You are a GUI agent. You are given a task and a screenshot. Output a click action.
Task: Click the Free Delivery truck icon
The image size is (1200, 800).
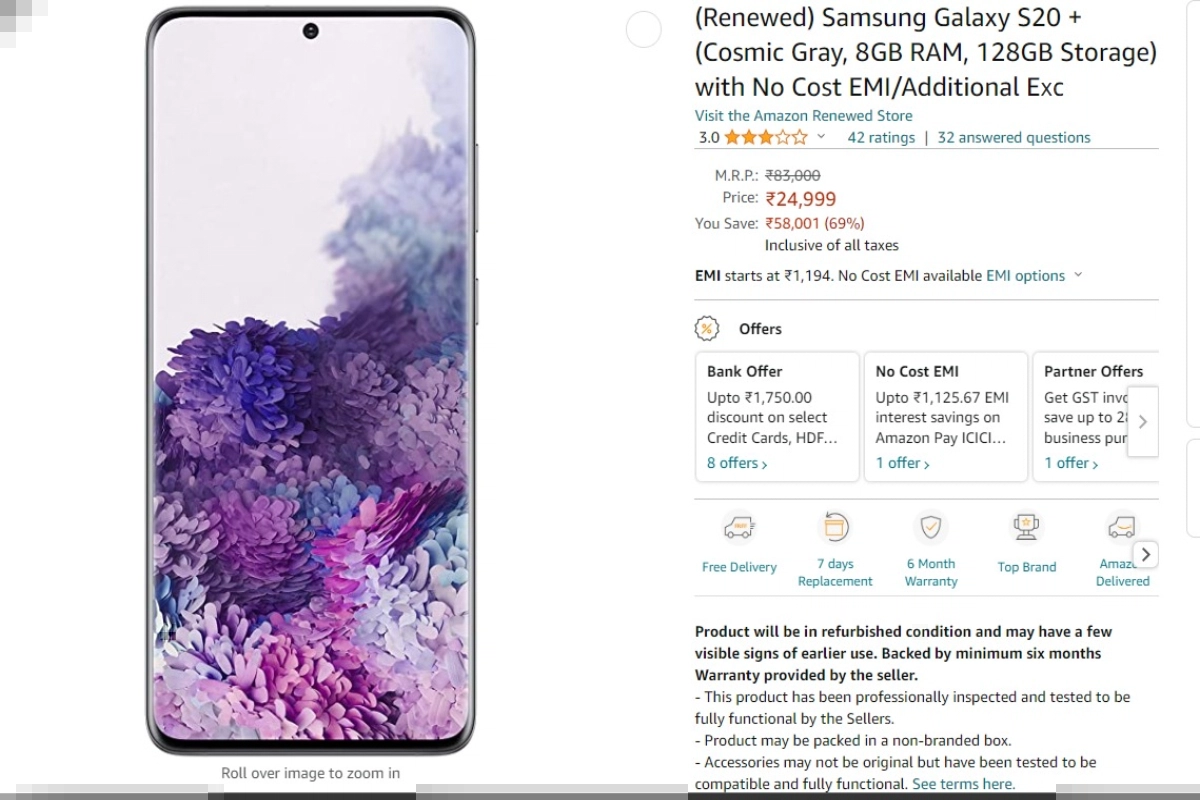[x=739, y=527]
